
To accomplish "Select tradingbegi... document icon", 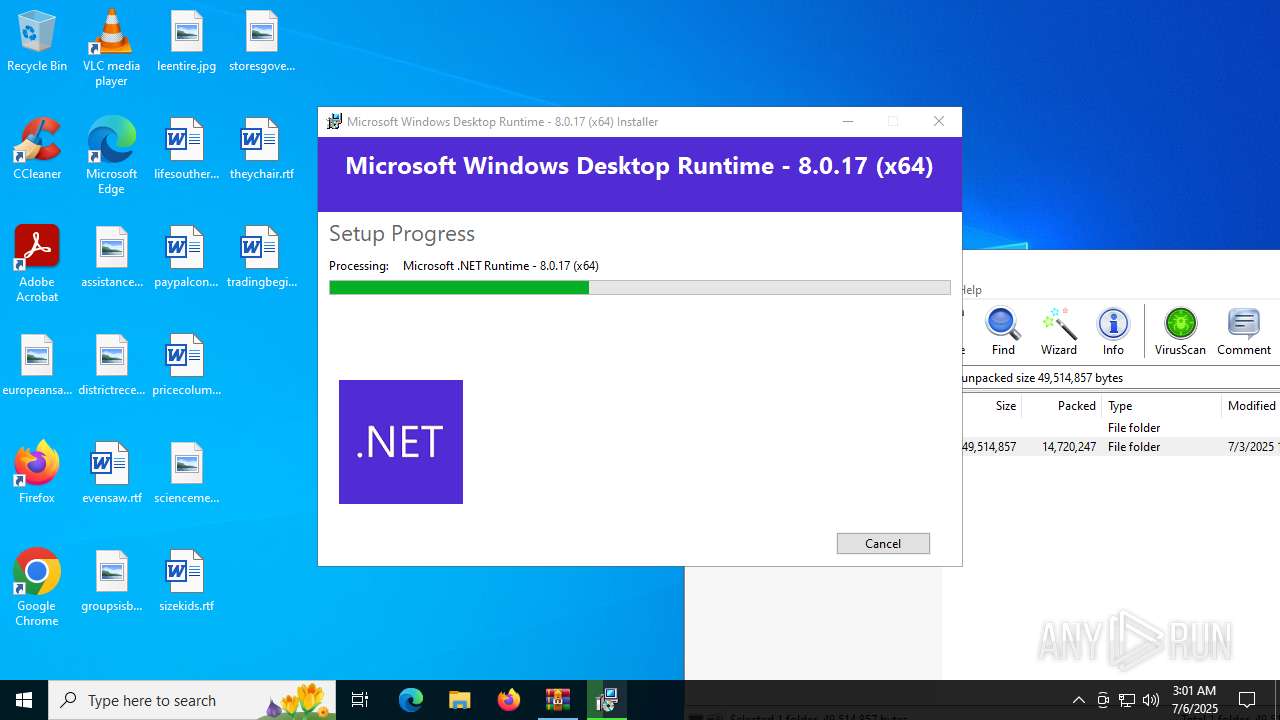I will pyautogui.click(x=262, y=258).
